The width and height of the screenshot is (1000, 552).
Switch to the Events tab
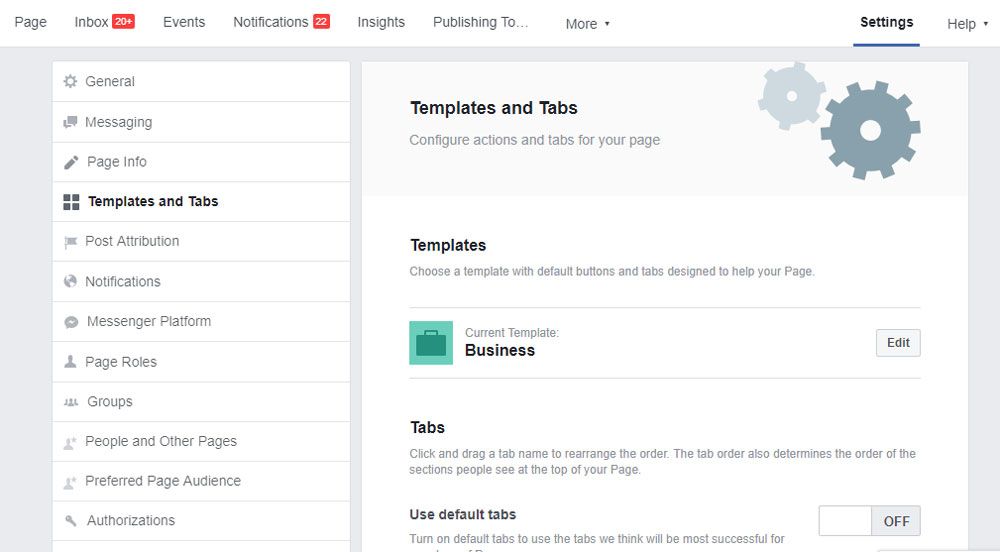(184, 22)
